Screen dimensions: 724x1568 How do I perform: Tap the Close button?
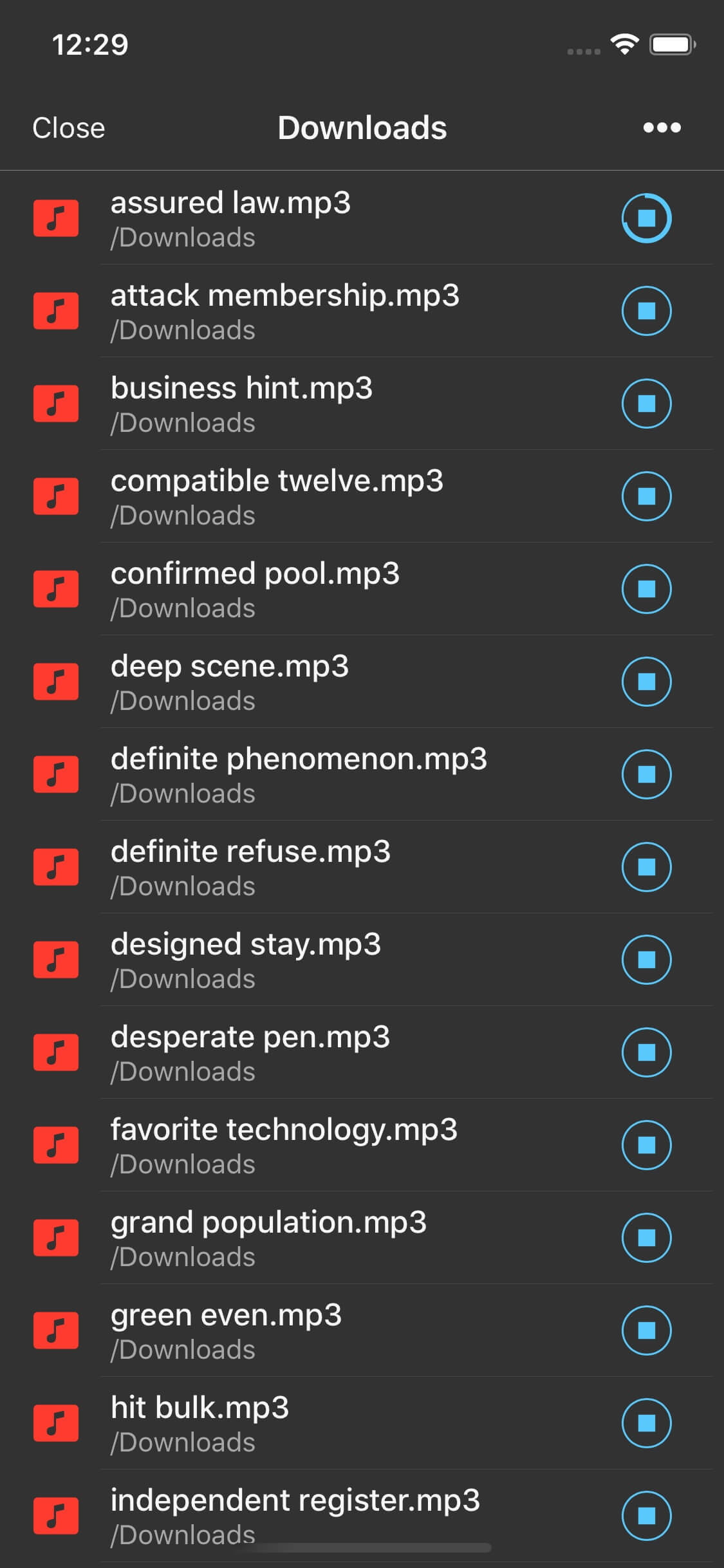pyautogui.click(x=68, y=127)
